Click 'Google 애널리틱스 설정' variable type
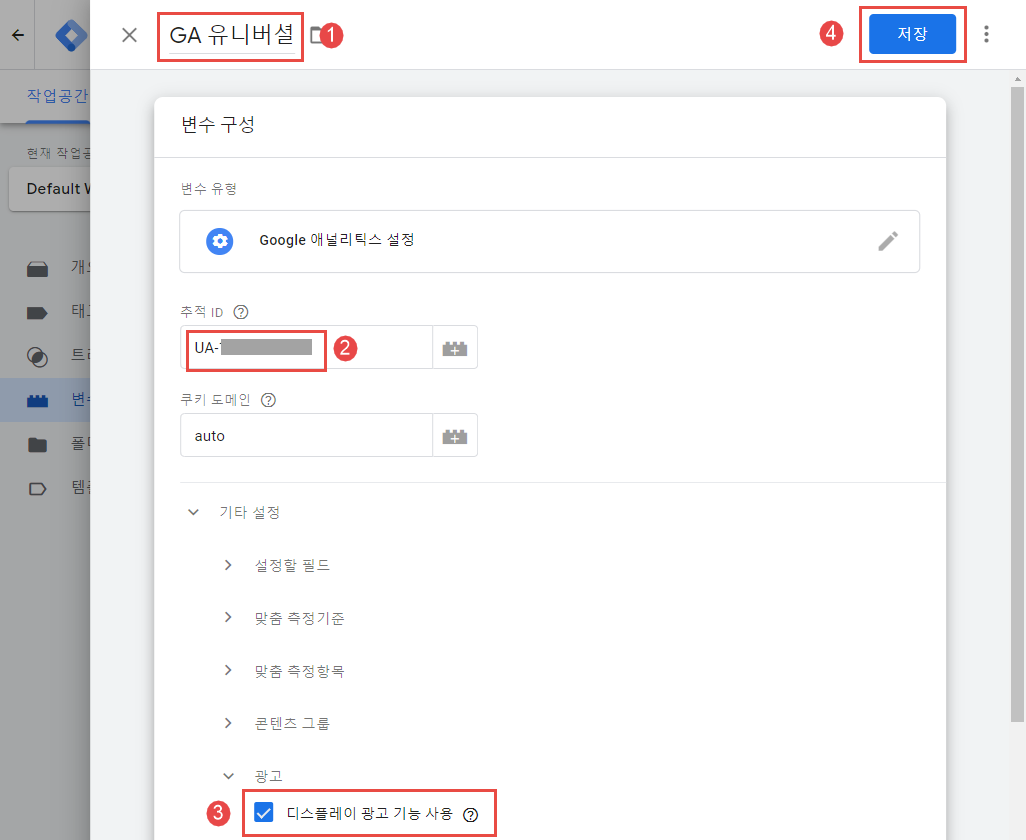This screenshot has height=840, width=1026. pyautogui.click(x=337, y=240)
